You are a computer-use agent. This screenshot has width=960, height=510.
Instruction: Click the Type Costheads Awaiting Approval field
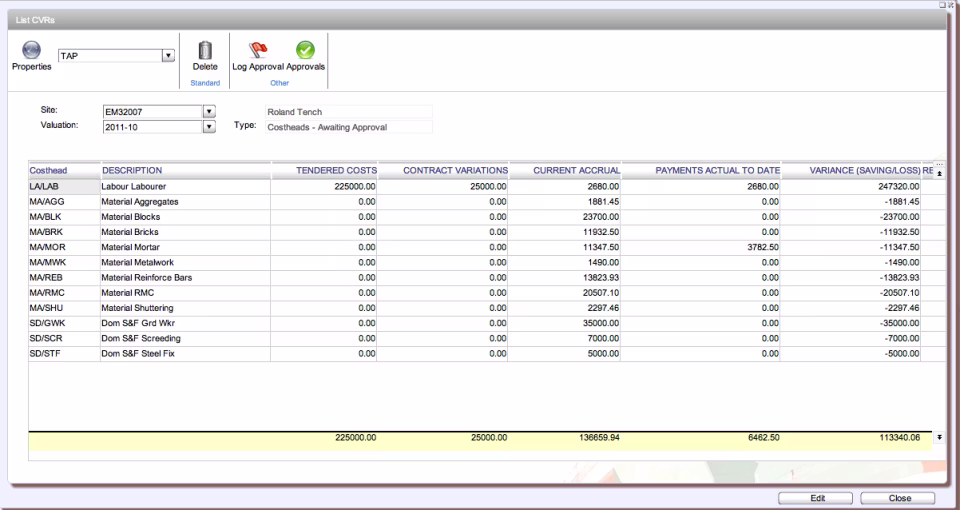(349, 127)
